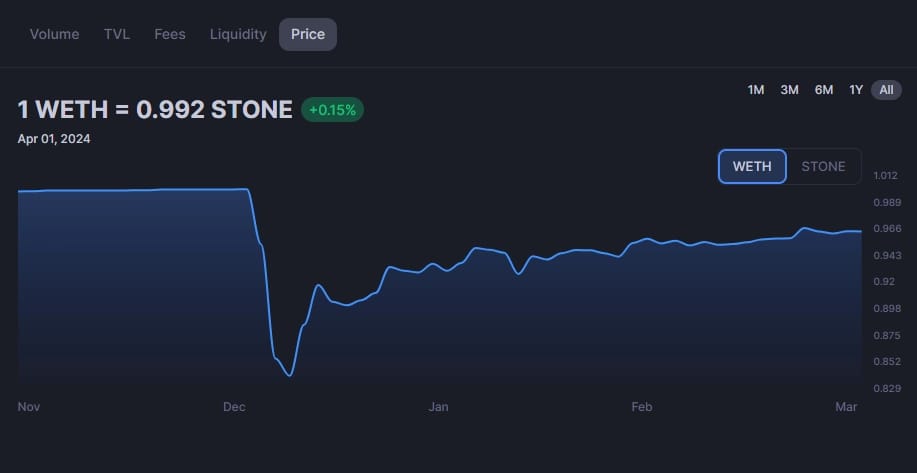Select the 6M time range
Viewport: 917px width, 473px height.
tap(824, 90)
